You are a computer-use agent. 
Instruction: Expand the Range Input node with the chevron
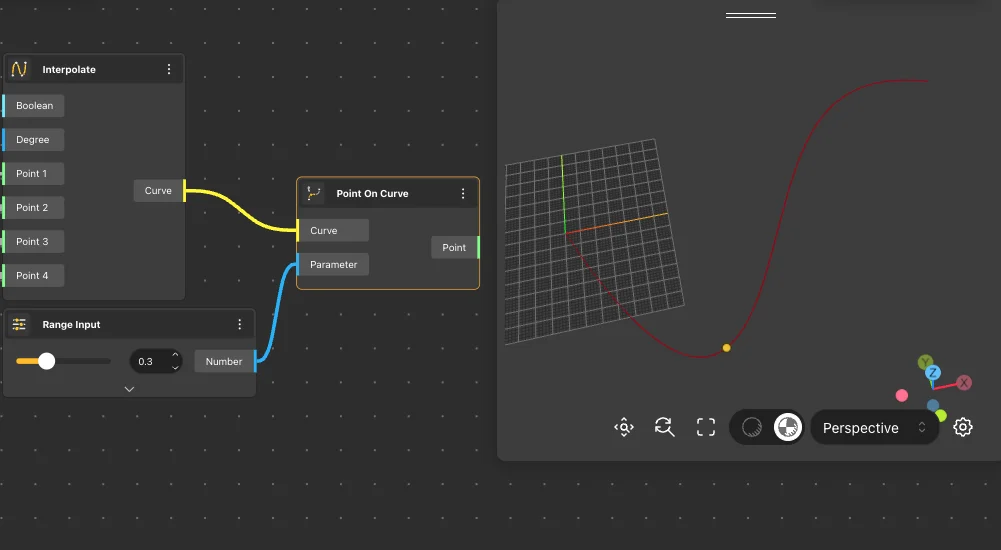coord(129,389)
